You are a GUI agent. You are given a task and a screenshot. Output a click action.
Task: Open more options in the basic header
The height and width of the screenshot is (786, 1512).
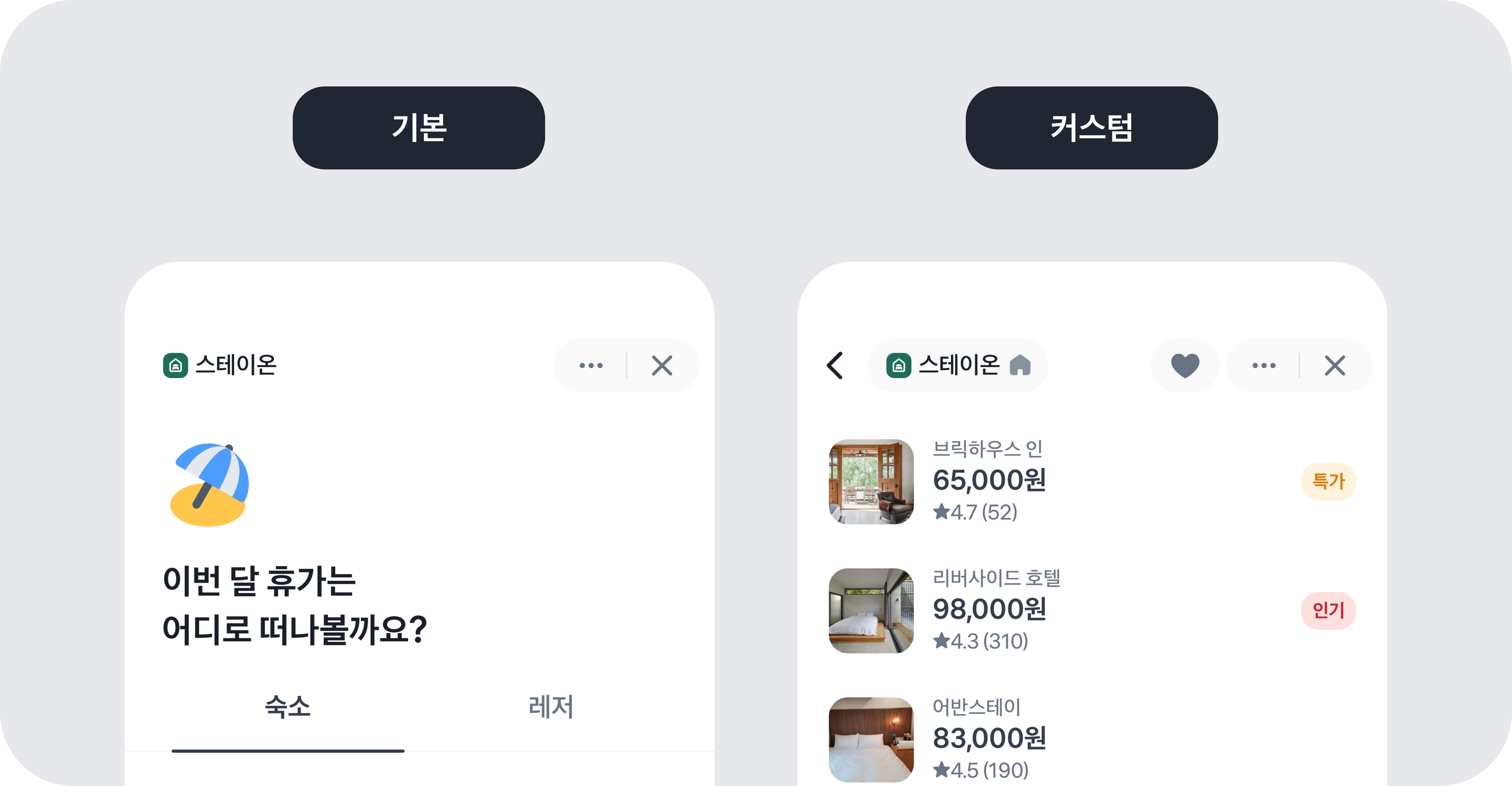[x=590, y=366]
